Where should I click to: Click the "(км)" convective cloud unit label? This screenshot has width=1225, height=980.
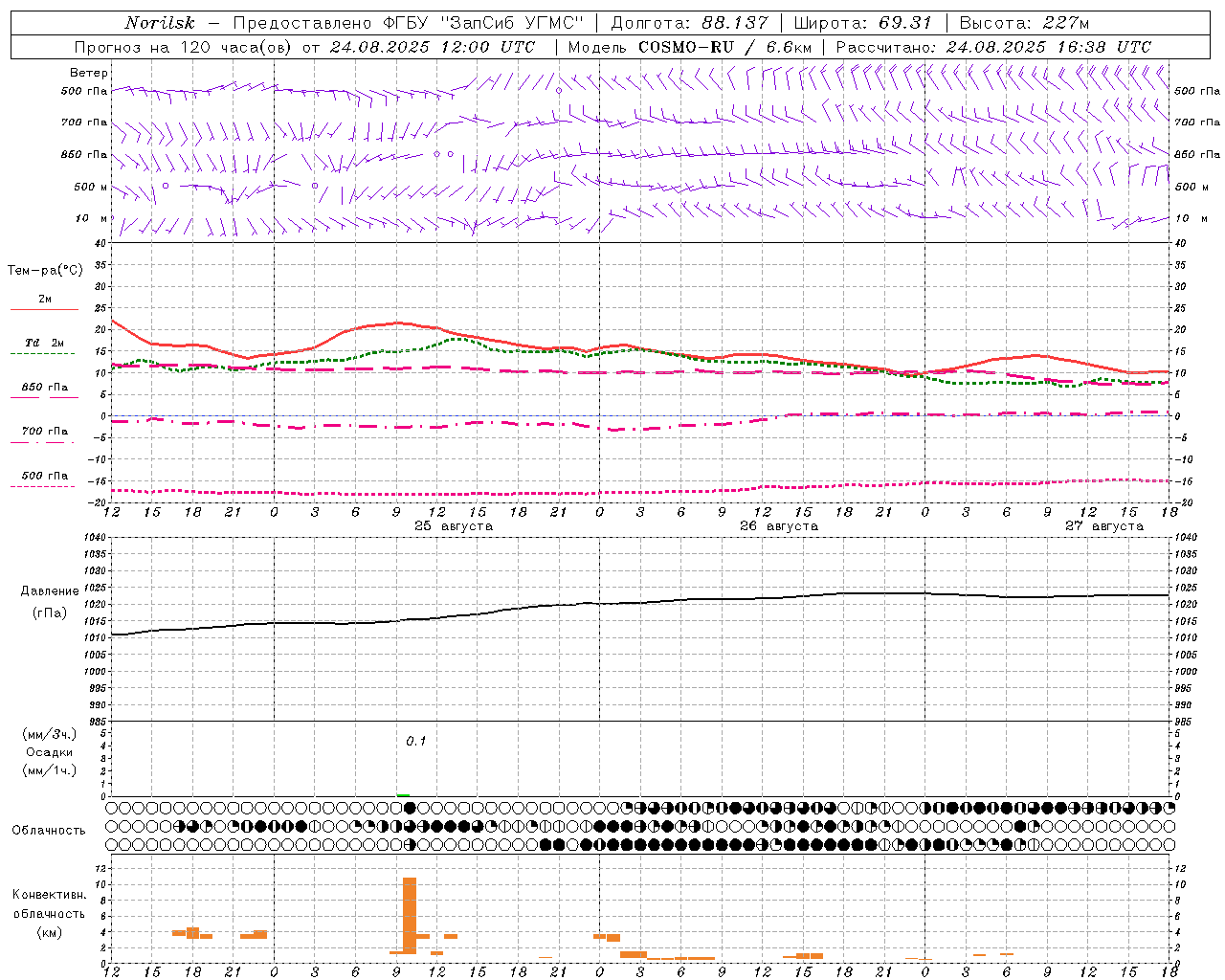pos(49,932)
